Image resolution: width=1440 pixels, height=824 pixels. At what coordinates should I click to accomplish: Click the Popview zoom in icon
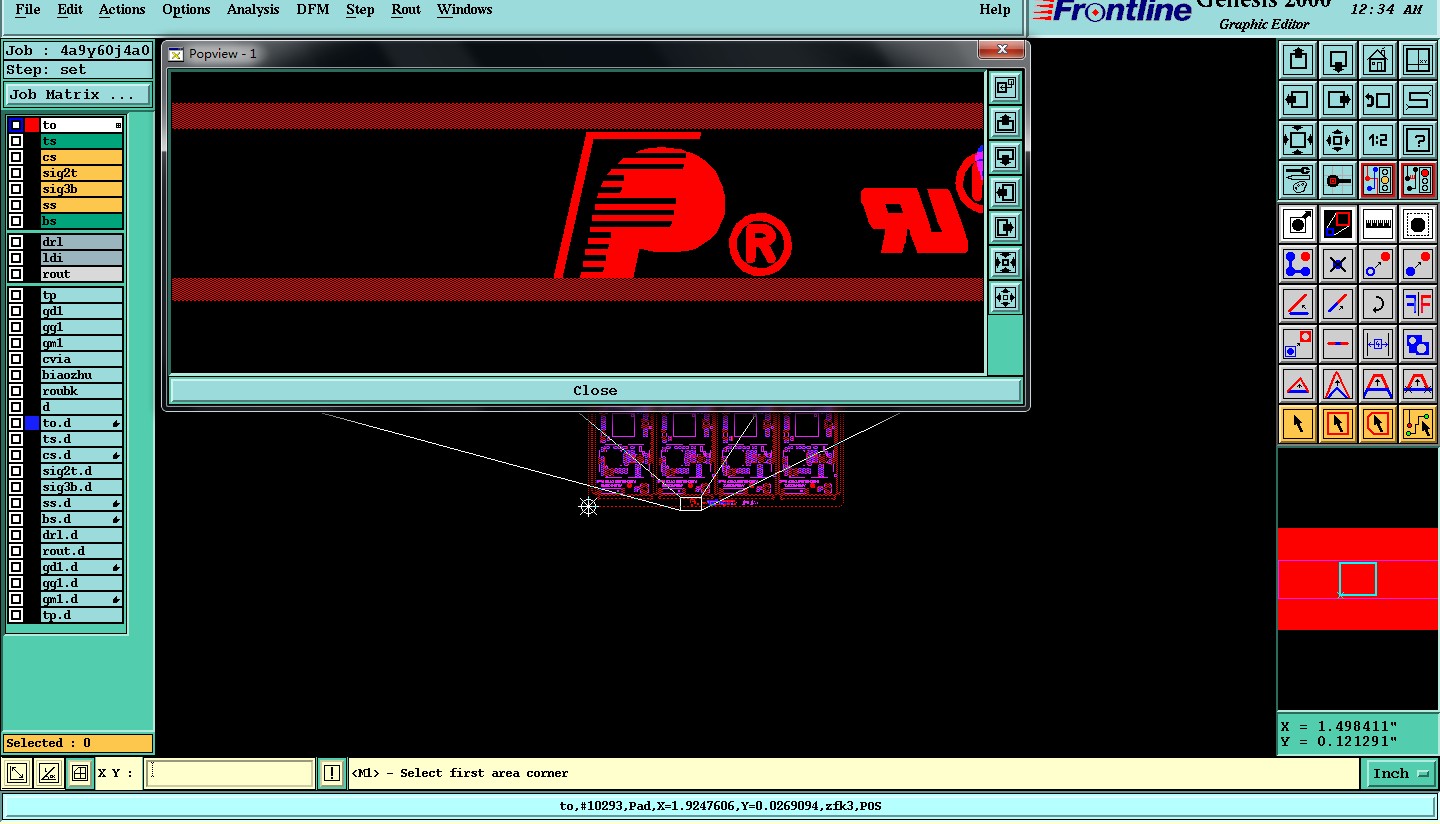click(x=1005, y=263)
